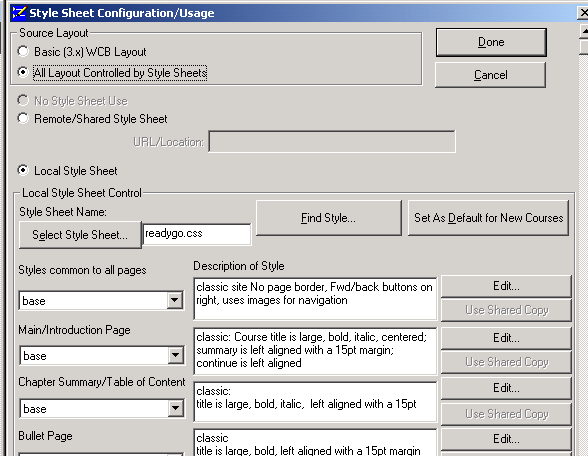Screen dimensions: 588x456
Task: Click the Done button
Action: click(x=491, y=42)
